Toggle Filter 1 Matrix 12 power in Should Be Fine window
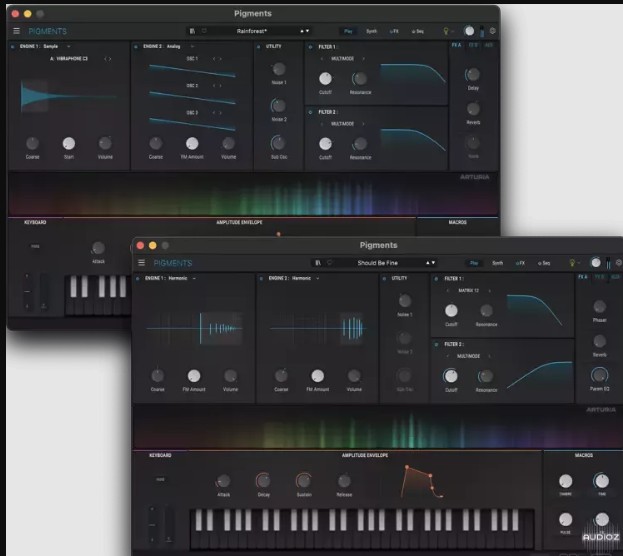 tap(436, 279)
